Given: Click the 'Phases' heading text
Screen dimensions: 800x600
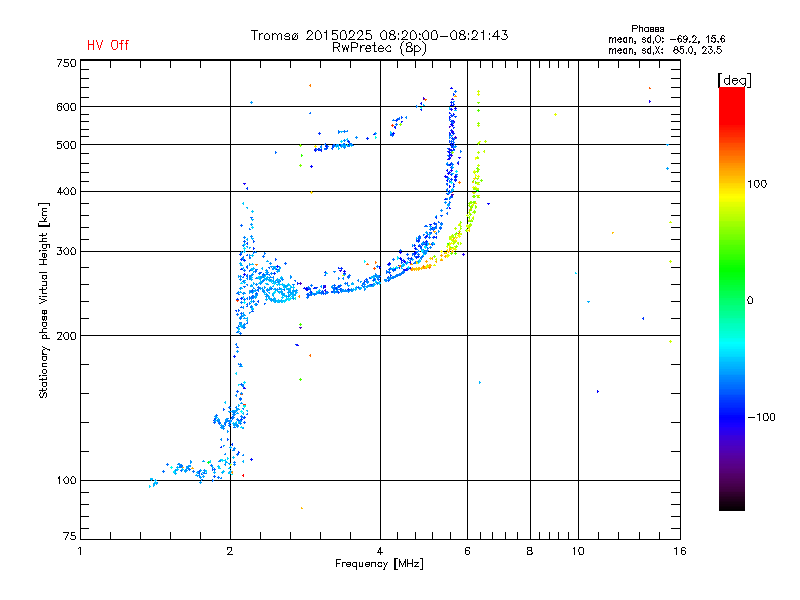Looking at the screenshot, I should point(647,29).
